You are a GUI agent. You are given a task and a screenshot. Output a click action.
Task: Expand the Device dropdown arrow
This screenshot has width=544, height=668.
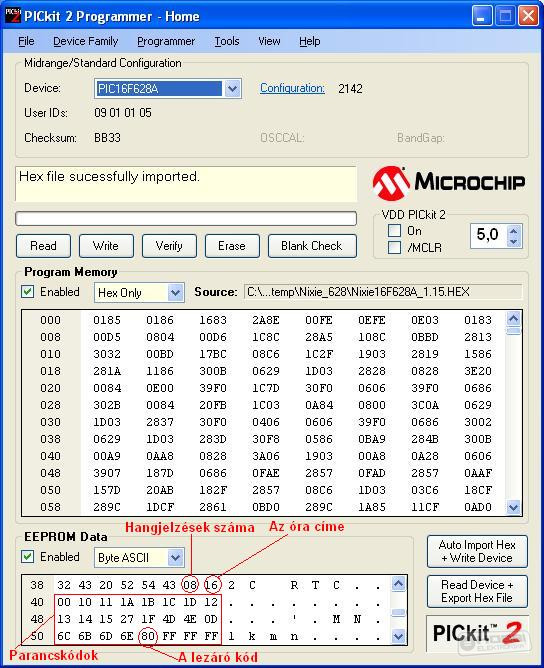coord(232,89)
